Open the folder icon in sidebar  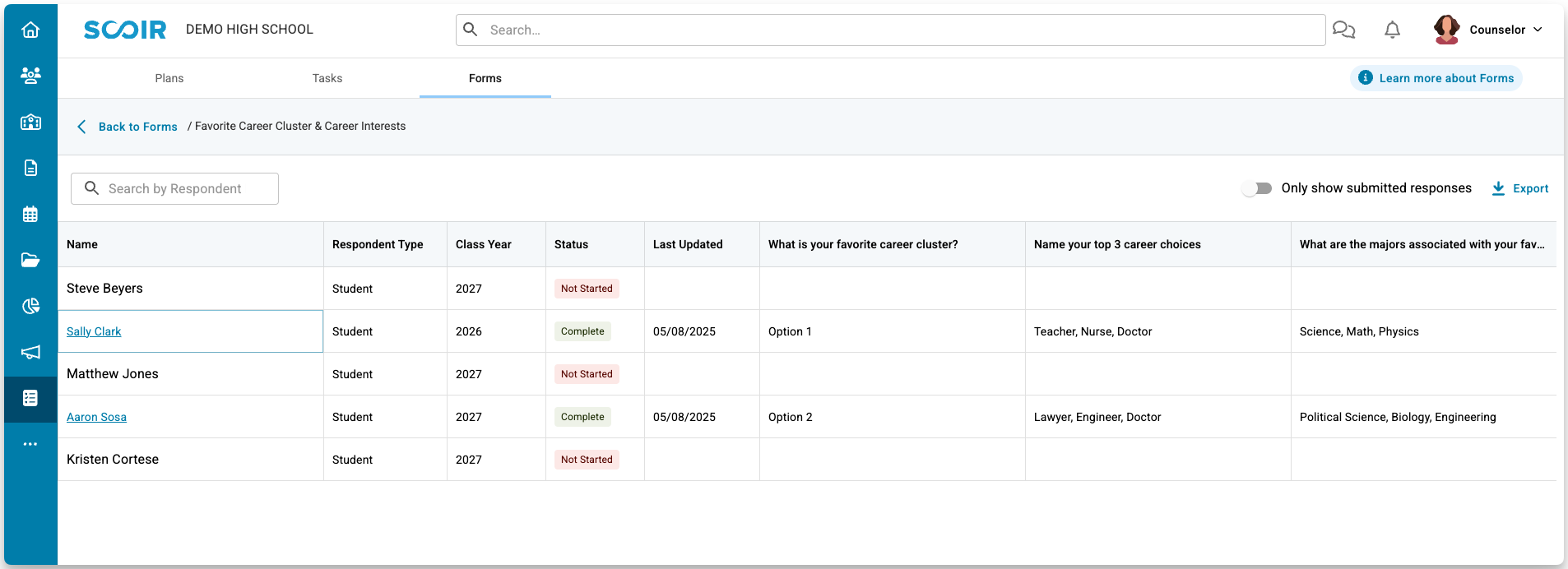click(x=30, y=261)
